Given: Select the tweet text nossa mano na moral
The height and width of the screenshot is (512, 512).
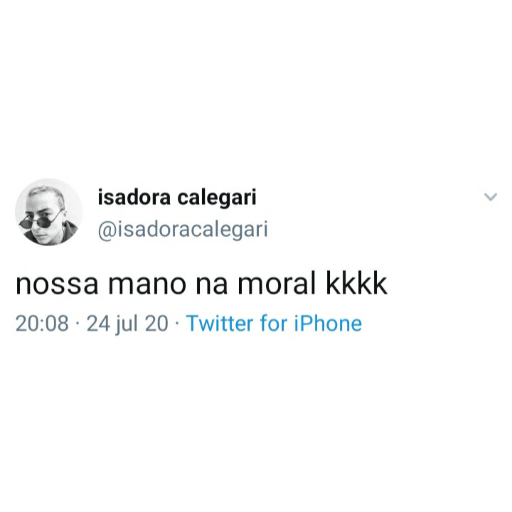Looking at the screenshot, I should (165, 284).
